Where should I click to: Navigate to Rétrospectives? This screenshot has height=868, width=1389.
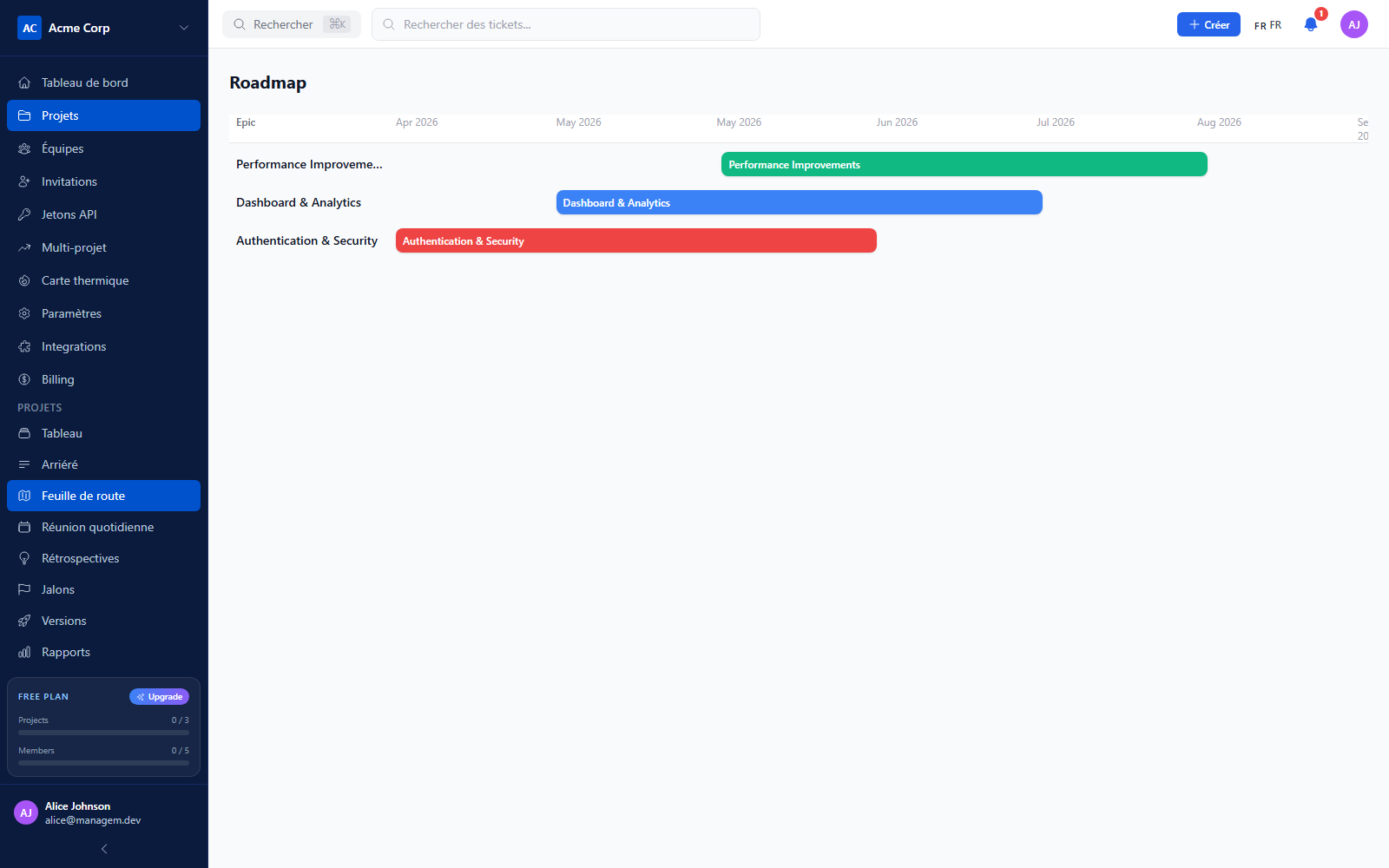point(103,558)
